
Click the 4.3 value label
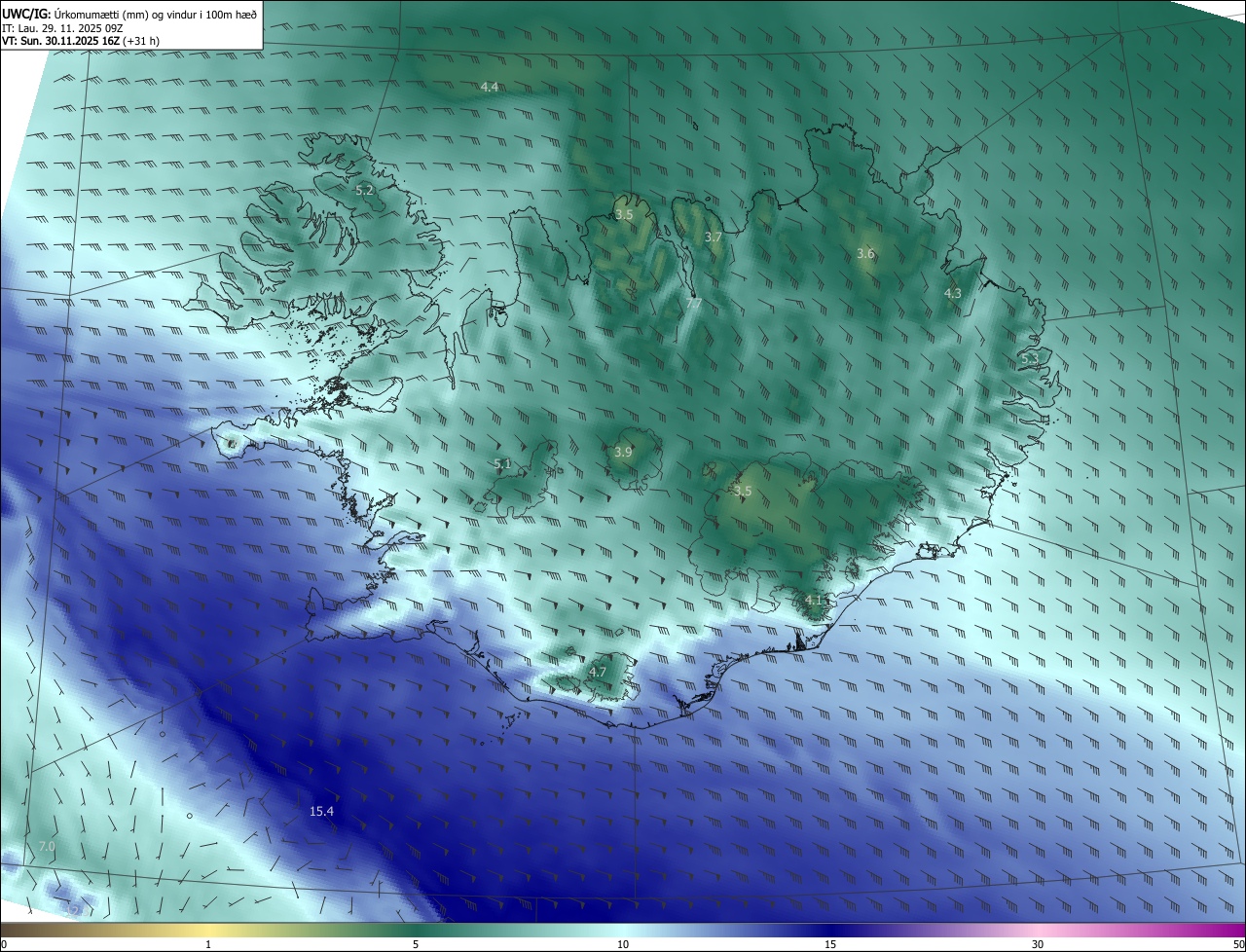953,293
